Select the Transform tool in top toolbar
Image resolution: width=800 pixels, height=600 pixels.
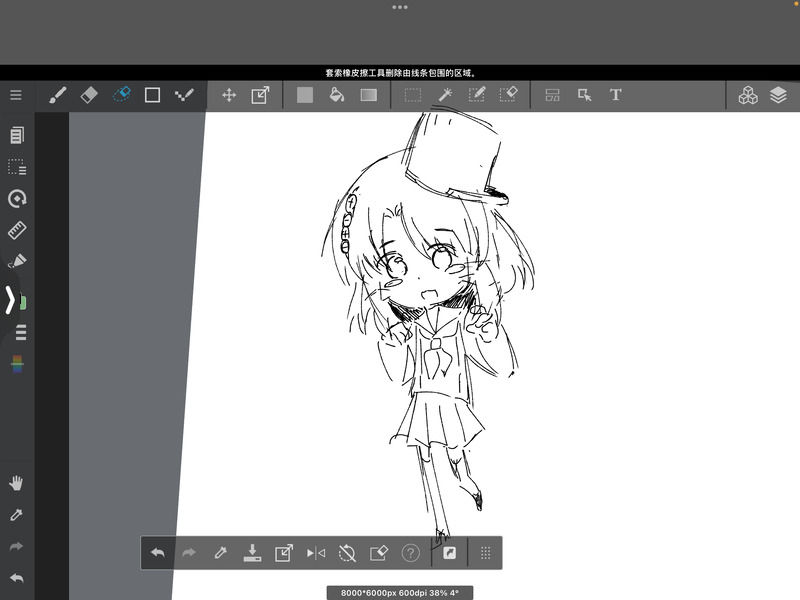(x=260, y=95)
